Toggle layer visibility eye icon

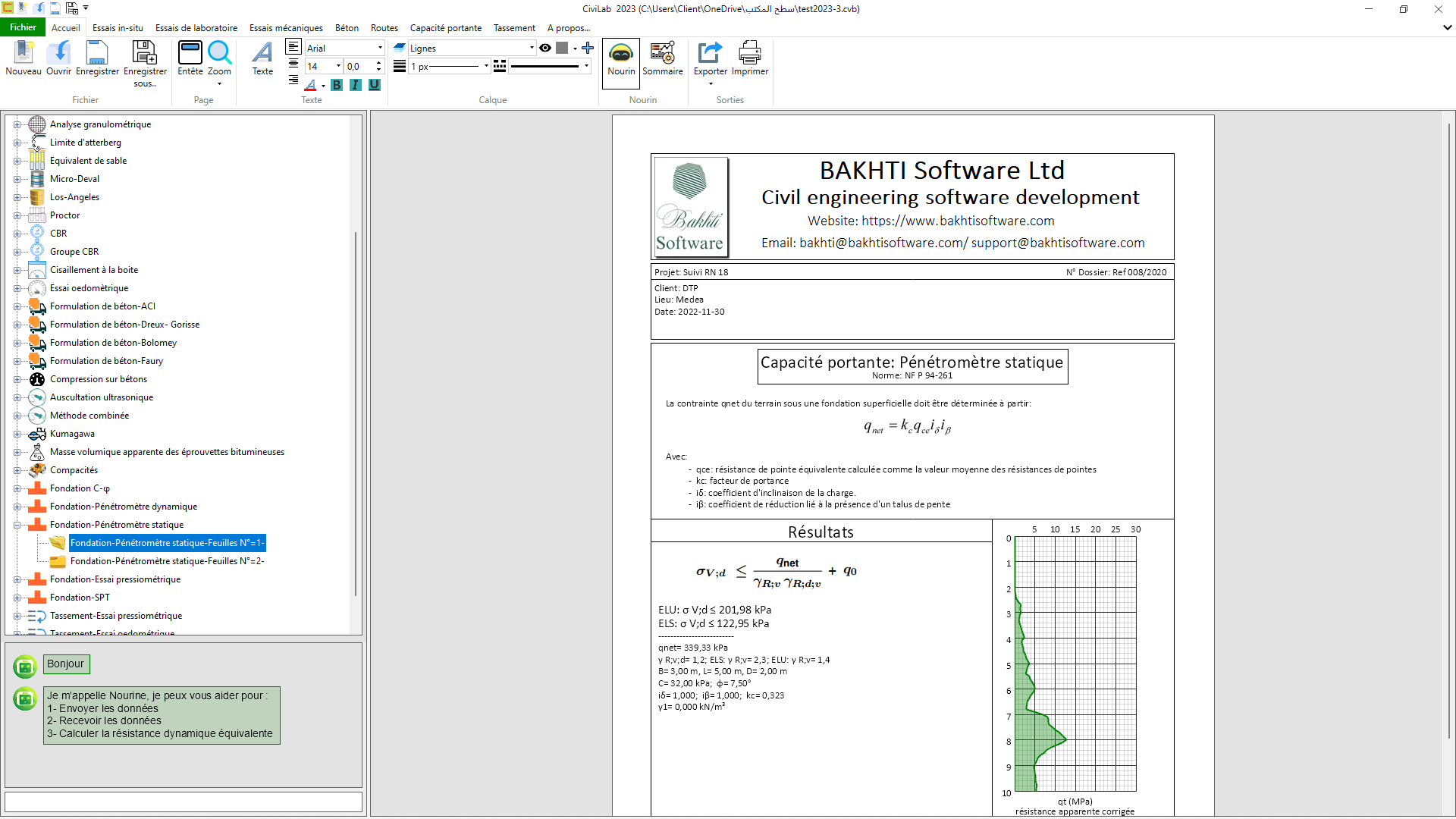(x=545, y=48)
